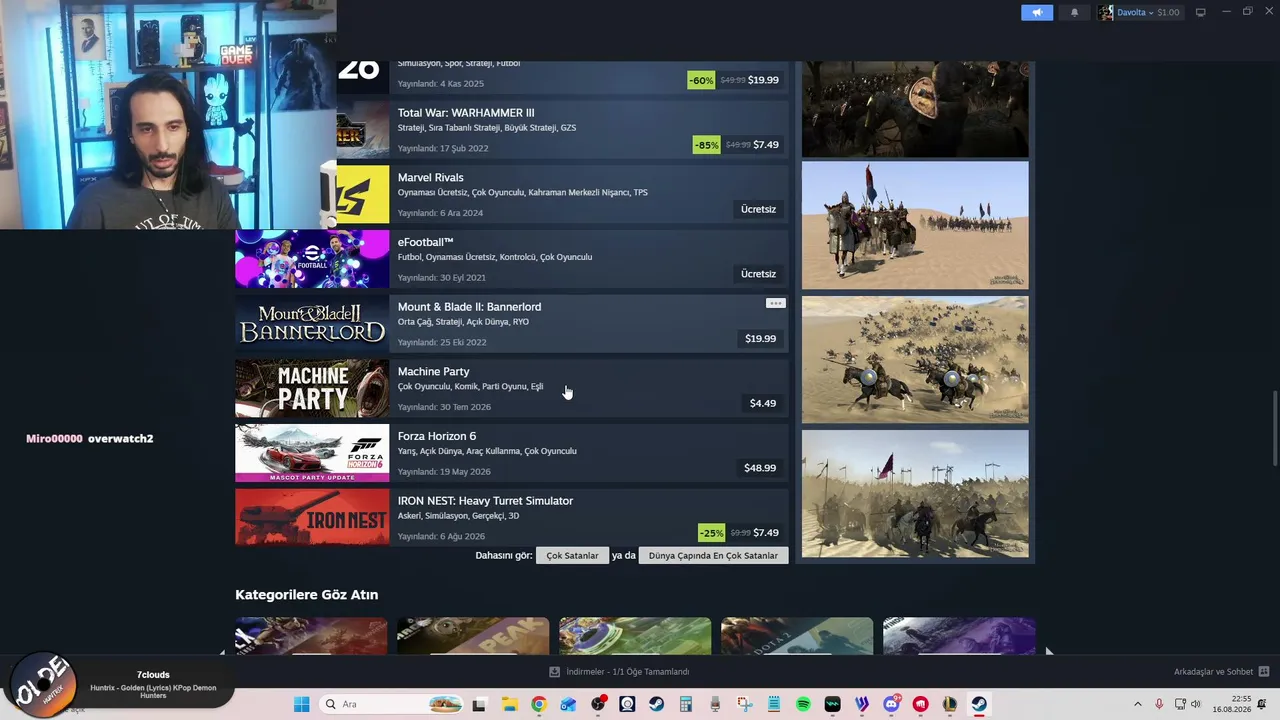
Task: Click the Marvel Rivals Ücretsiz label
Action: pos(758,209)
